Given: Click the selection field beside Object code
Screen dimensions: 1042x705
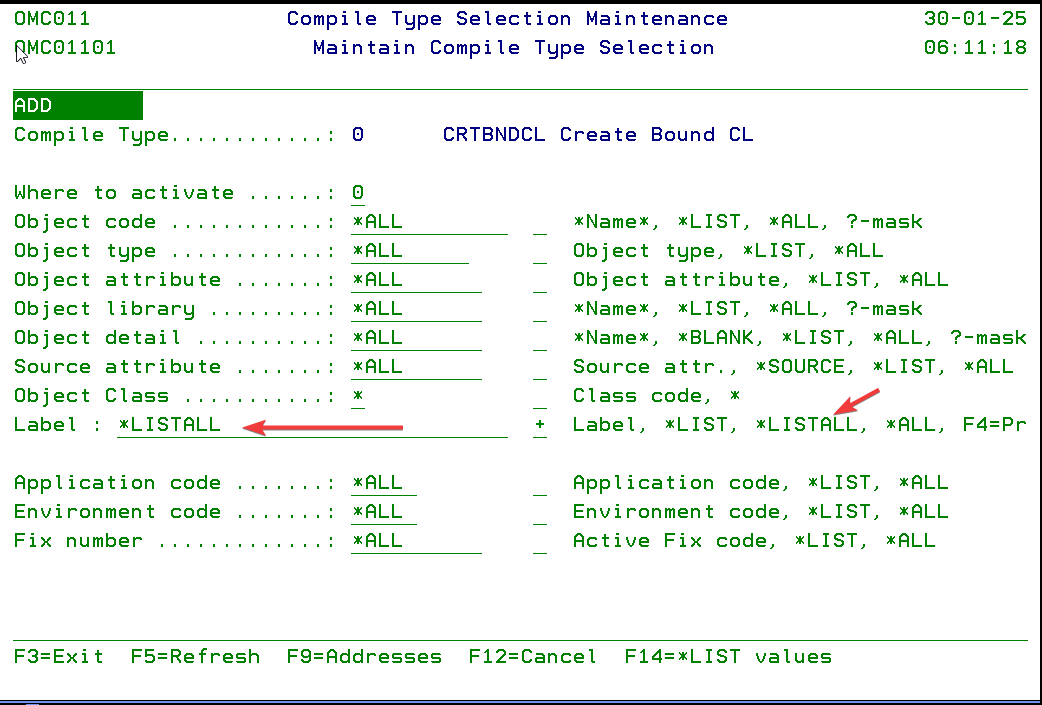Looking at the screenshot, I should tap(540, 222).
